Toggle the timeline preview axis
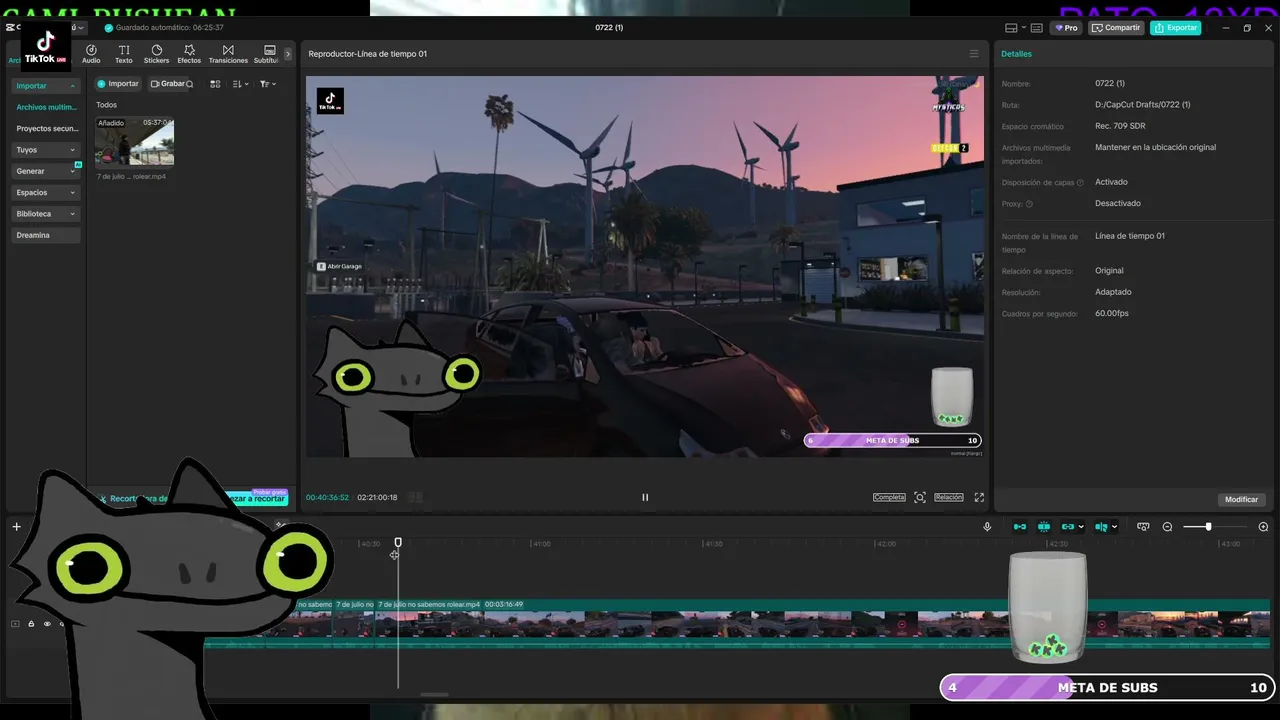Viewport: 1280px width, 720px height. point(1101,527)
